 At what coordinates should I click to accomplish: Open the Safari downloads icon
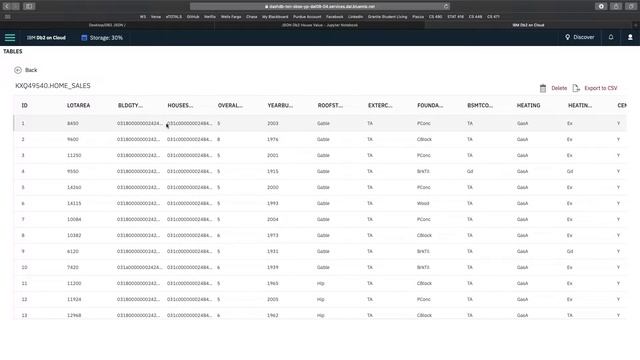click(601, 6)
